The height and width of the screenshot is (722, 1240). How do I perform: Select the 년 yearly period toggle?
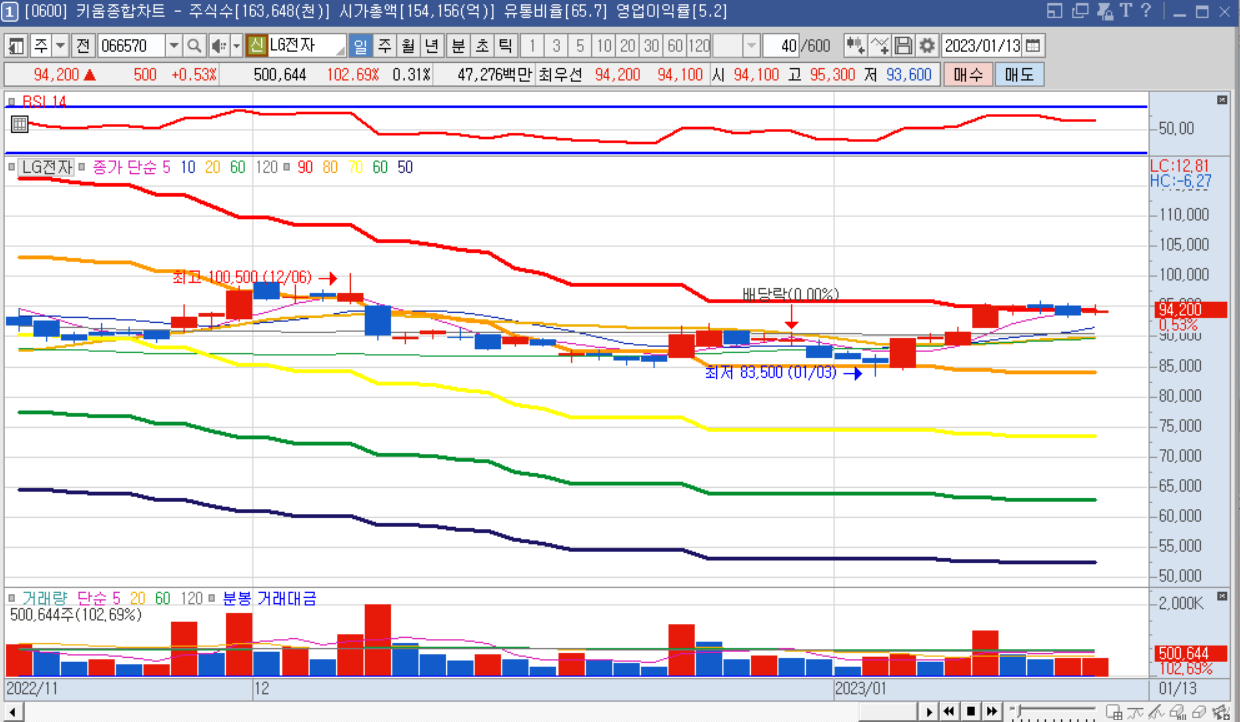point(431,46)
